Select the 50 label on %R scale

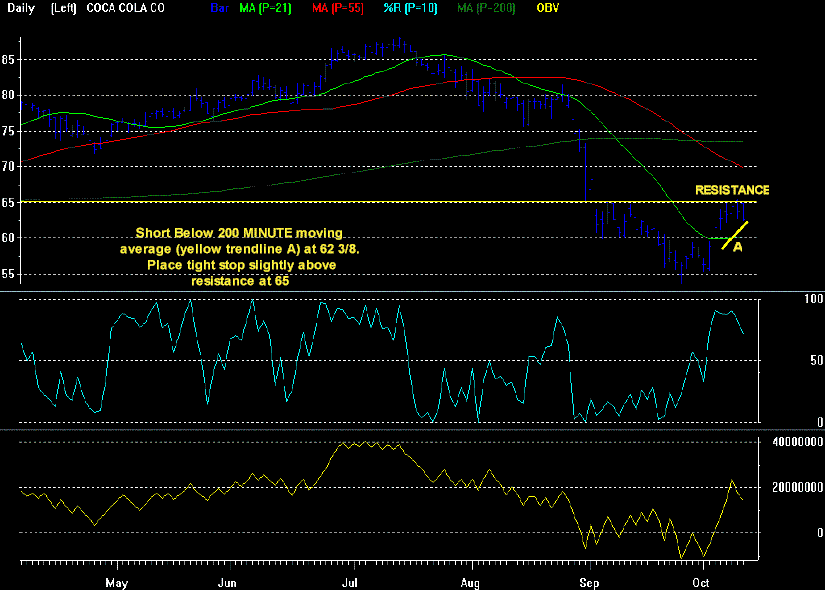pos(817,361)
